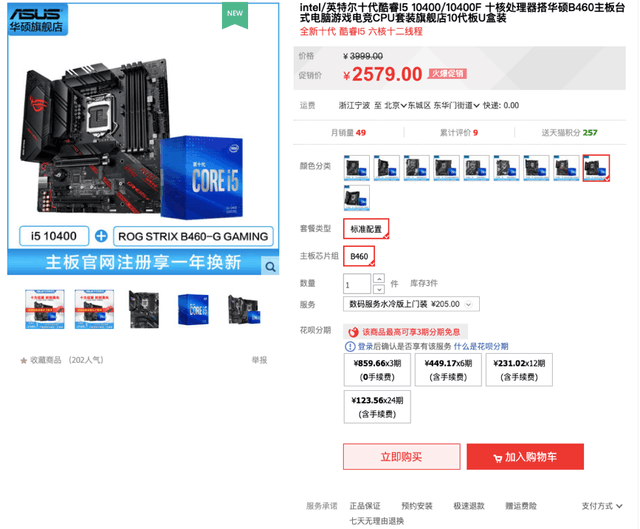The height and width of the screenshot is (529, 640).
Task: View the motherboard-only gallery thumbnail
Action: (144, 309)
